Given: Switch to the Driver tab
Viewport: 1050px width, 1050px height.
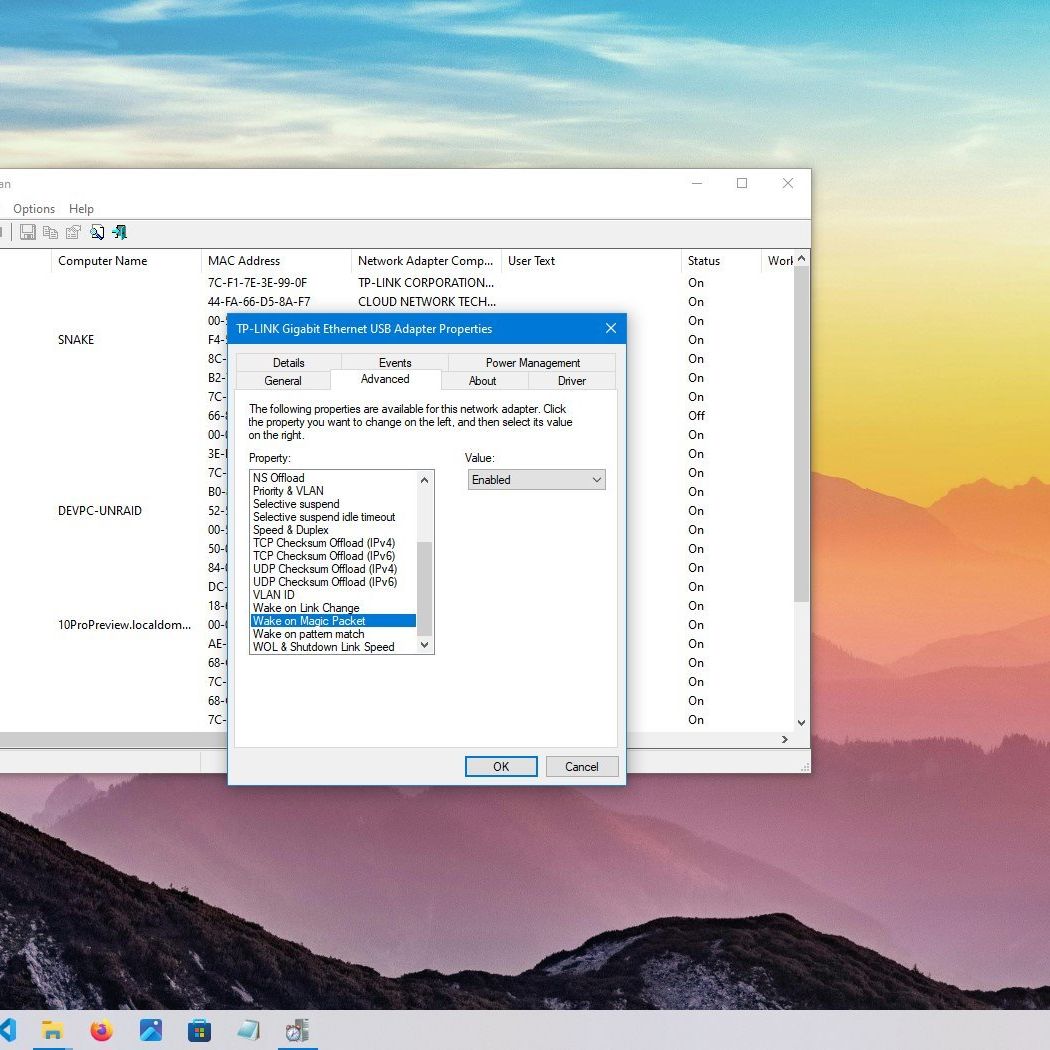Looking at the screenshot, I should pyautogui.click(x=572, y=381).
